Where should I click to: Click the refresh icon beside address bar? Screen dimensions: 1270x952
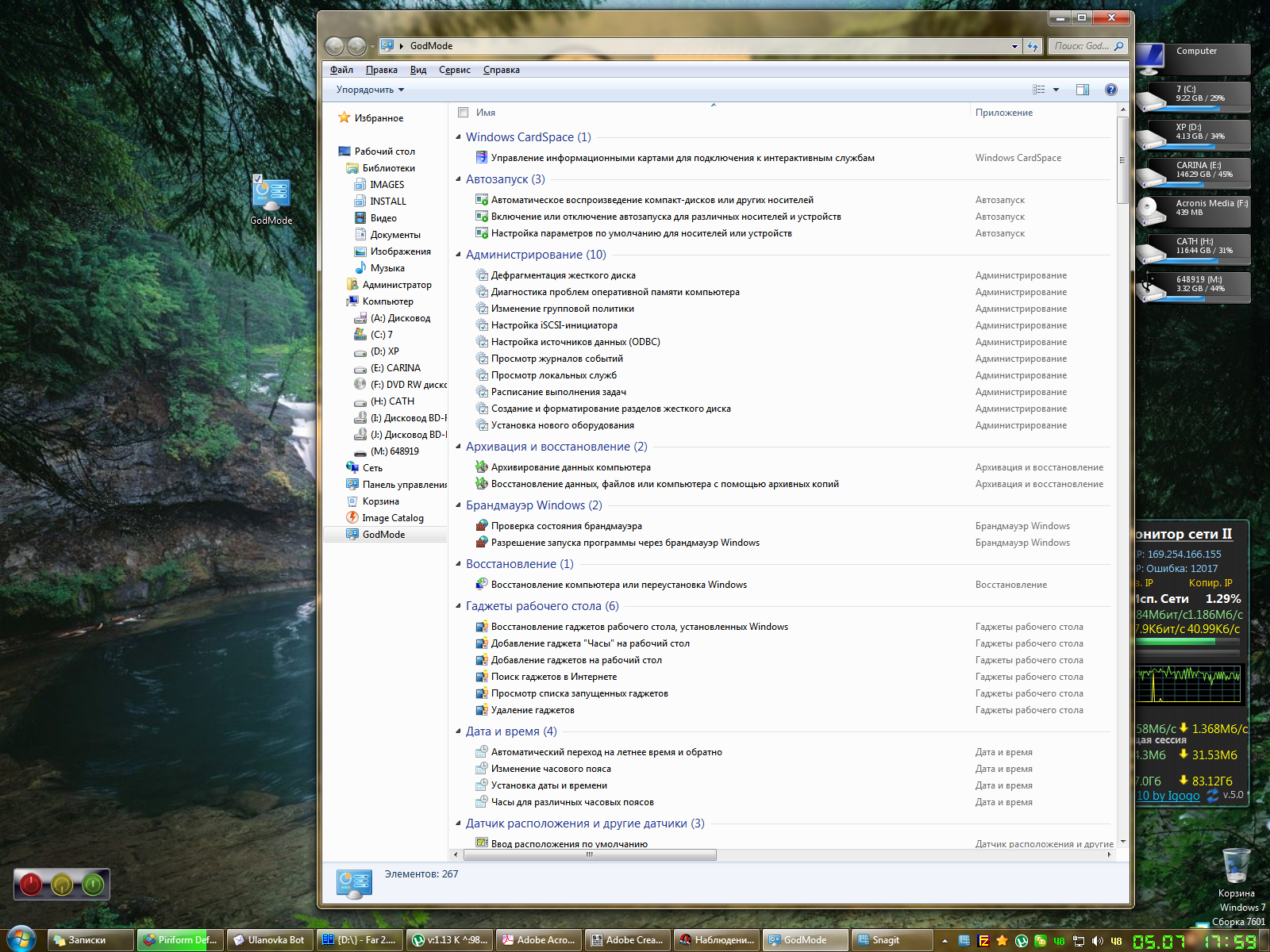click(1032, 46)
